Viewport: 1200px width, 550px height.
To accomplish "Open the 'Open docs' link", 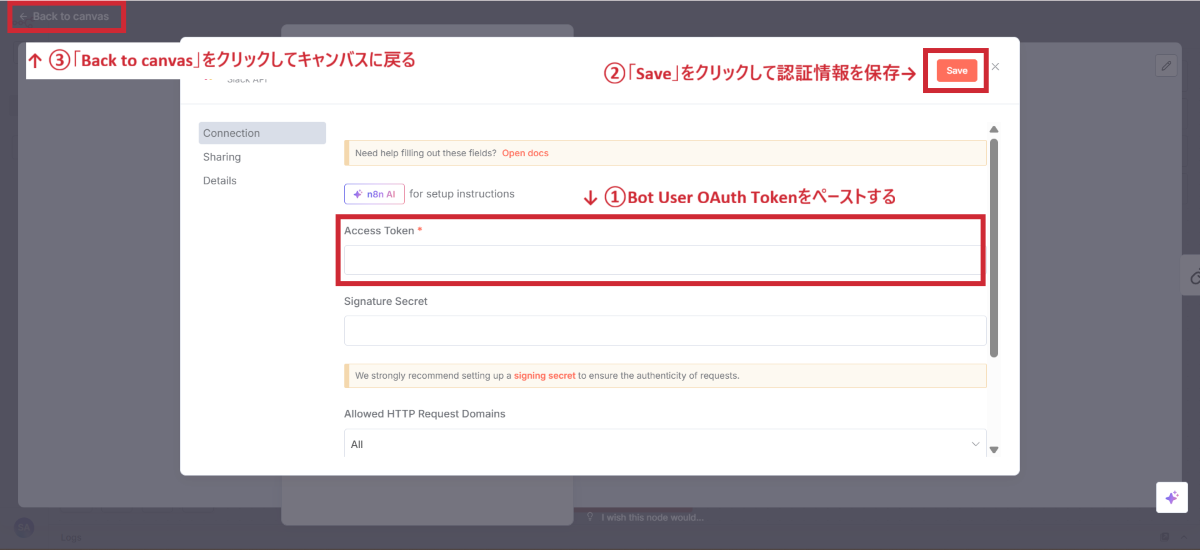I will click(525, 153).
